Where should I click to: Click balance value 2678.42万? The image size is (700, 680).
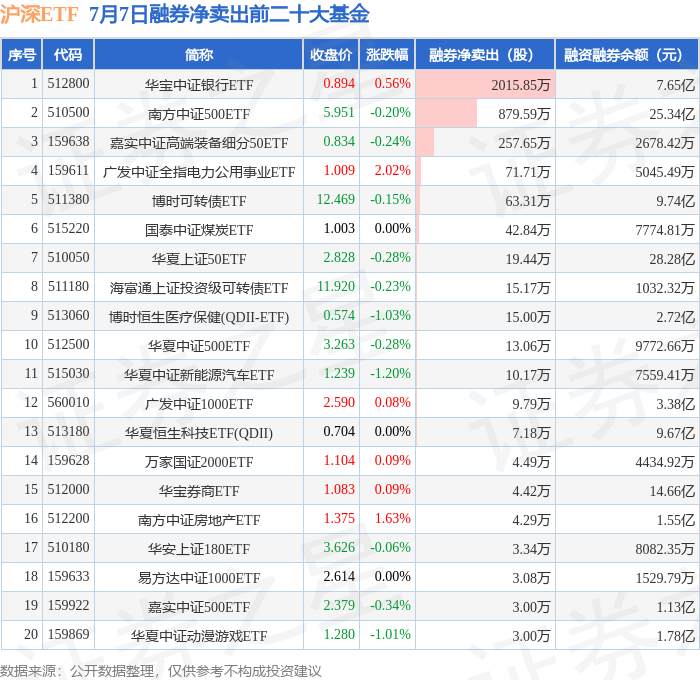click(x=665, y=143)
